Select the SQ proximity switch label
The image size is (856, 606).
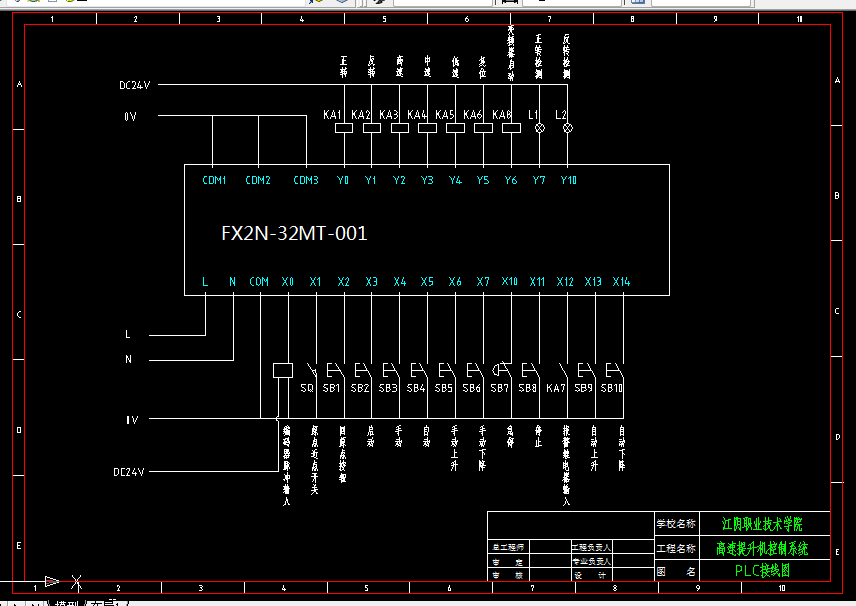[x=307, y=388]
